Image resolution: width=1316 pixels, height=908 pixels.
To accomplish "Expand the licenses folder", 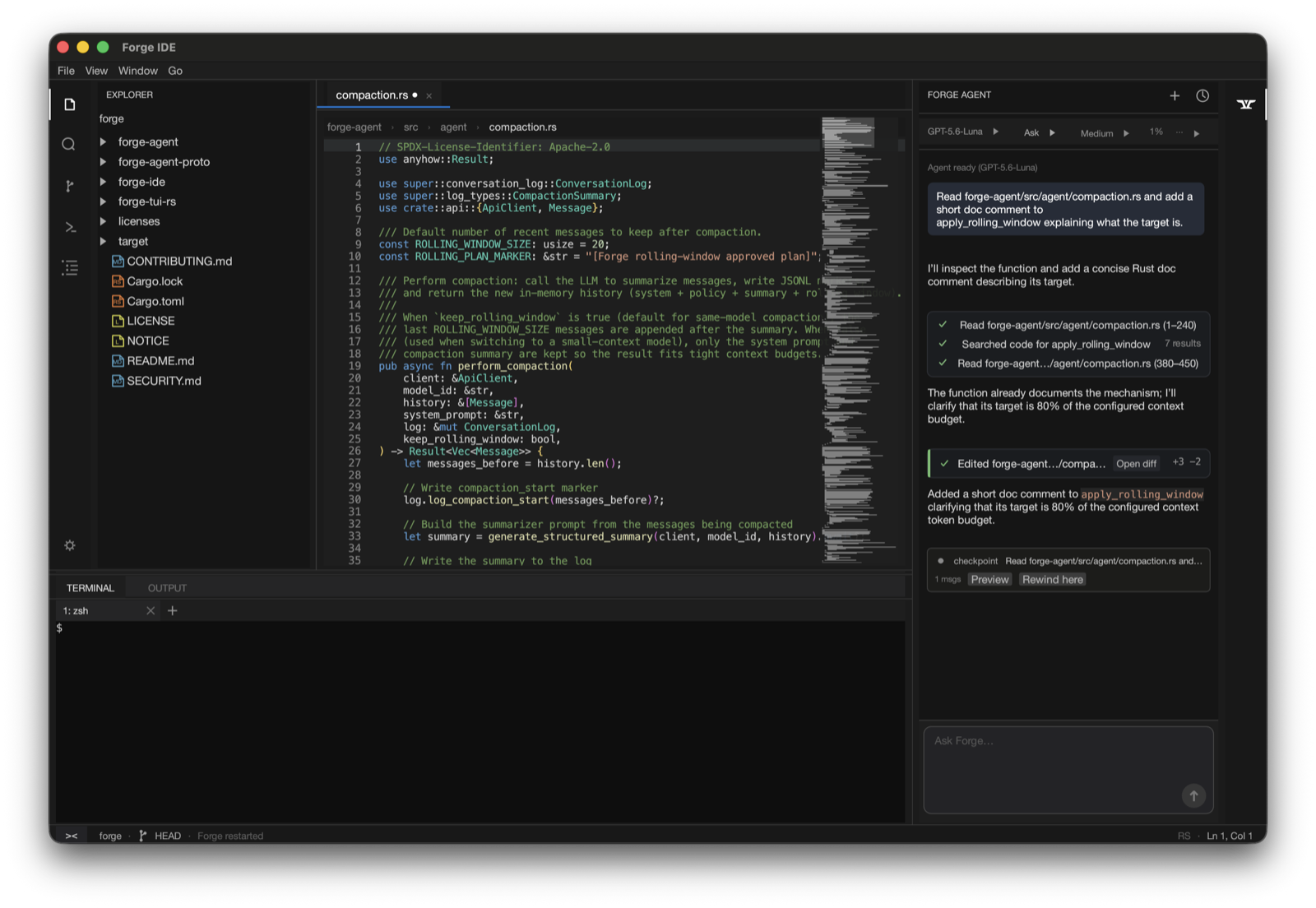I will click(103, 221).
